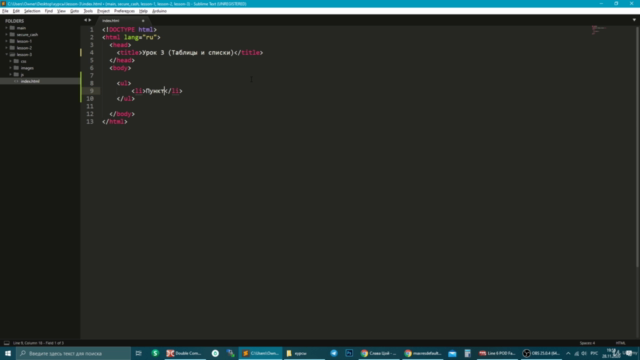Open the Arduino menu

coord(159,11)
